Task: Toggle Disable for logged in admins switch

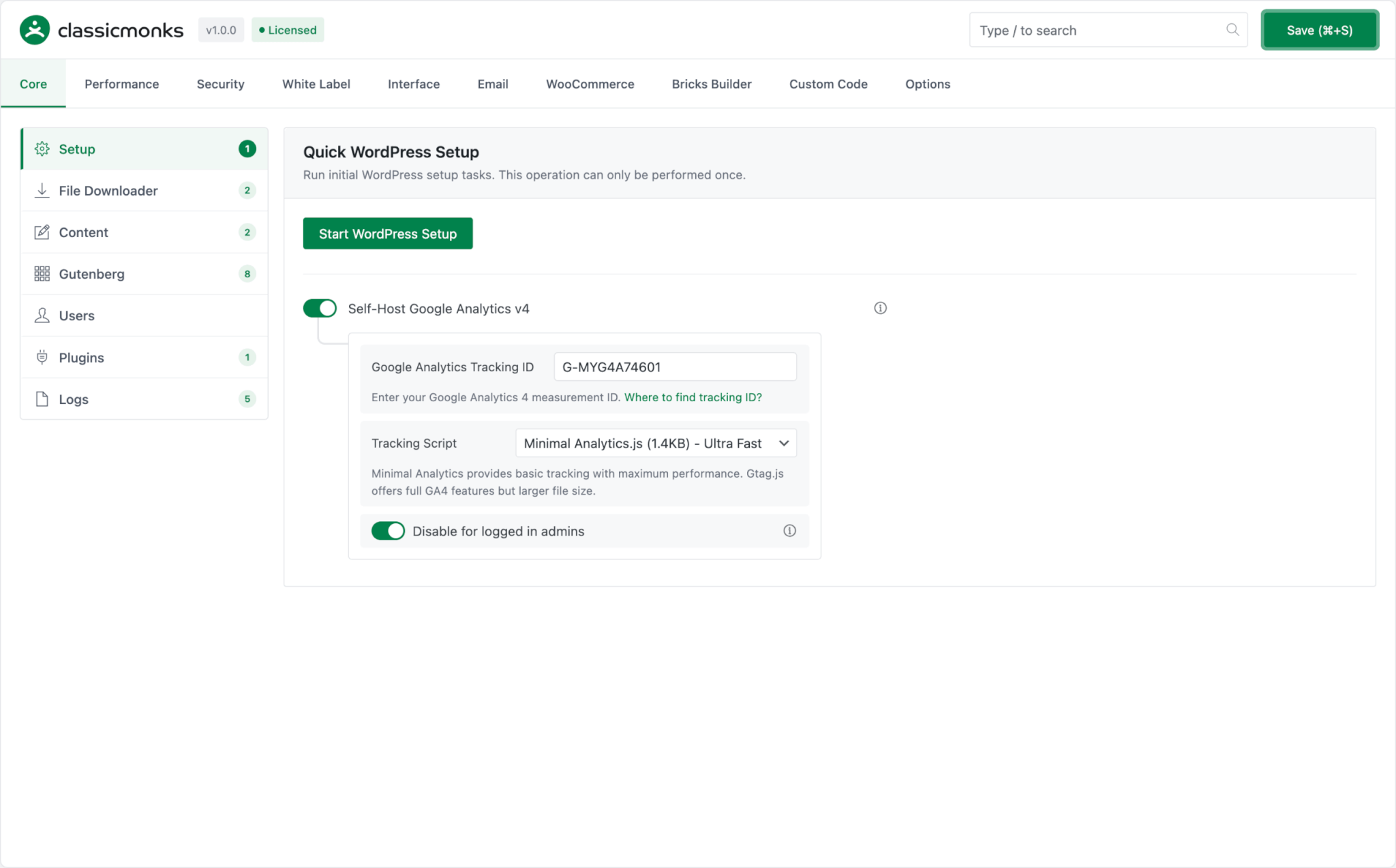Action: tap(388, 531)
